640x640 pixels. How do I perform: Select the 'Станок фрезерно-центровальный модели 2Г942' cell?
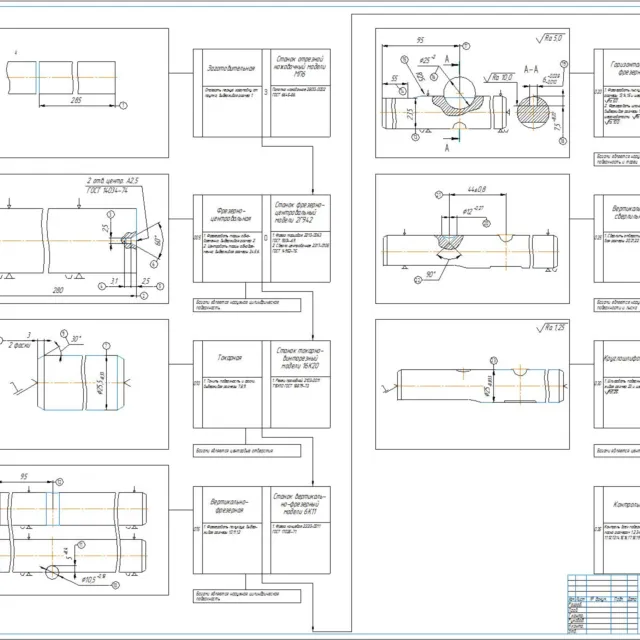click(300, 213)
